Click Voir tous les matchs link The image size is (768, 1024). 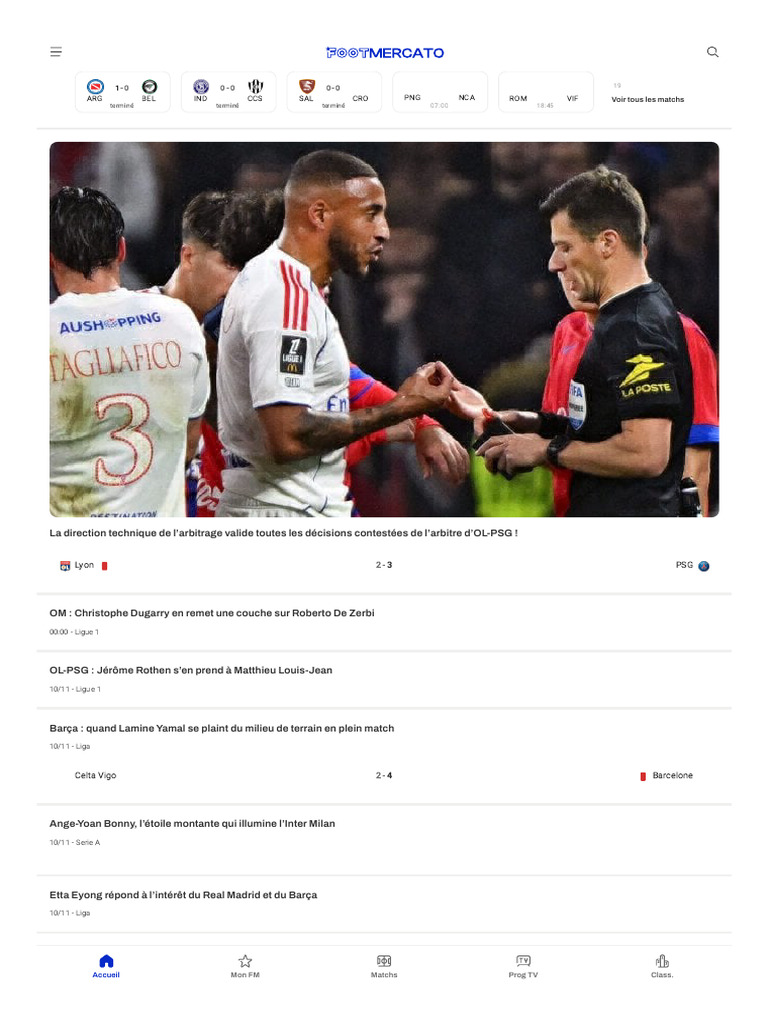pos(648,99)
